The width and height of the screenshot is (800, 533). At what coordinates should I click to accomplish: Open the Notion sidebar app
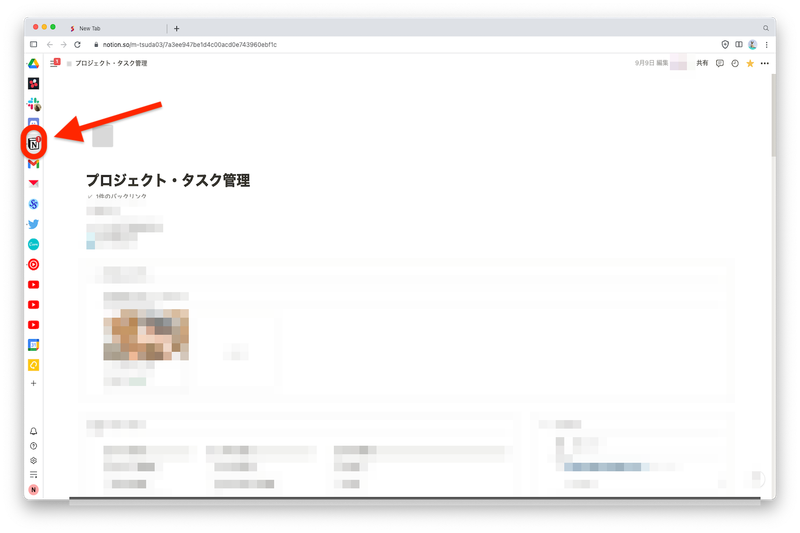click(34, 144)
